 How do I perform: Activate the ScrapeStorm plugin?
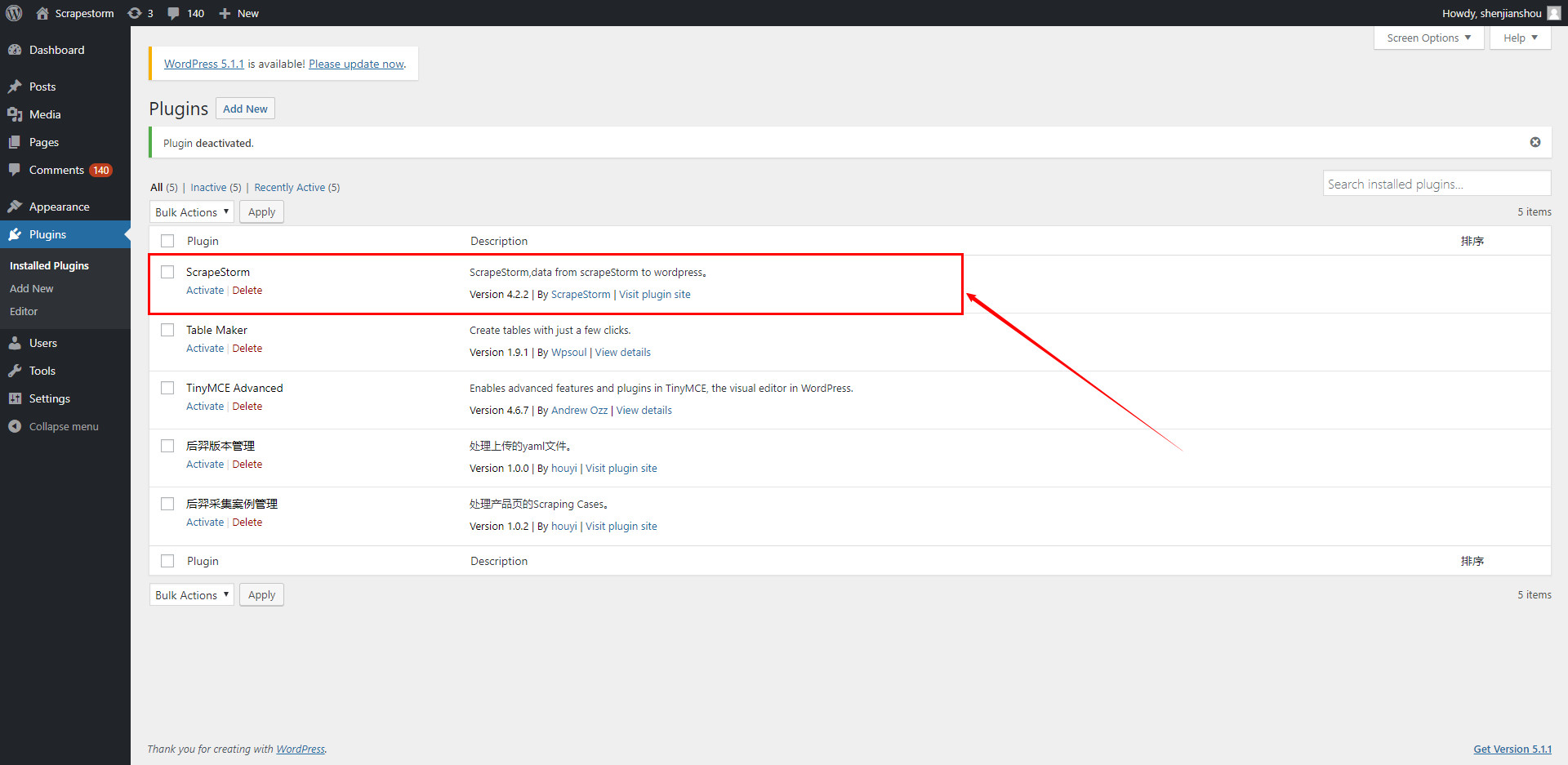tap(205, 291)
